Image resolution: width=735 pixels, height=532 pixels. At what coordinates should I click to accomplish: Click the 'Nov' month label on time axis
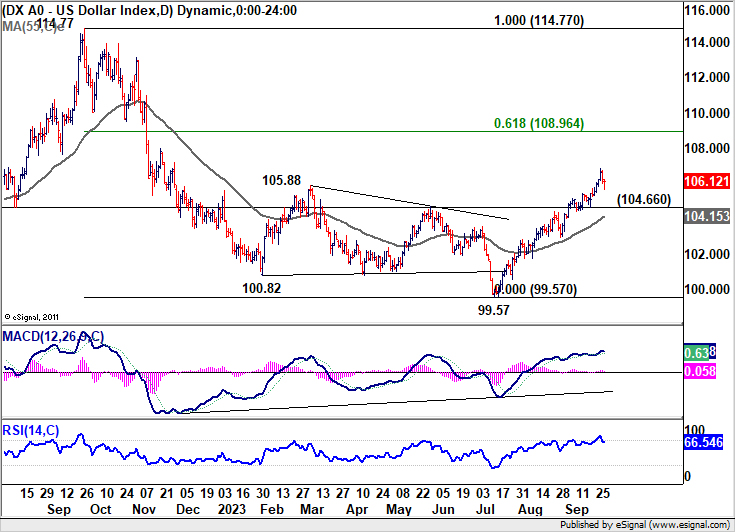point(144,509)
